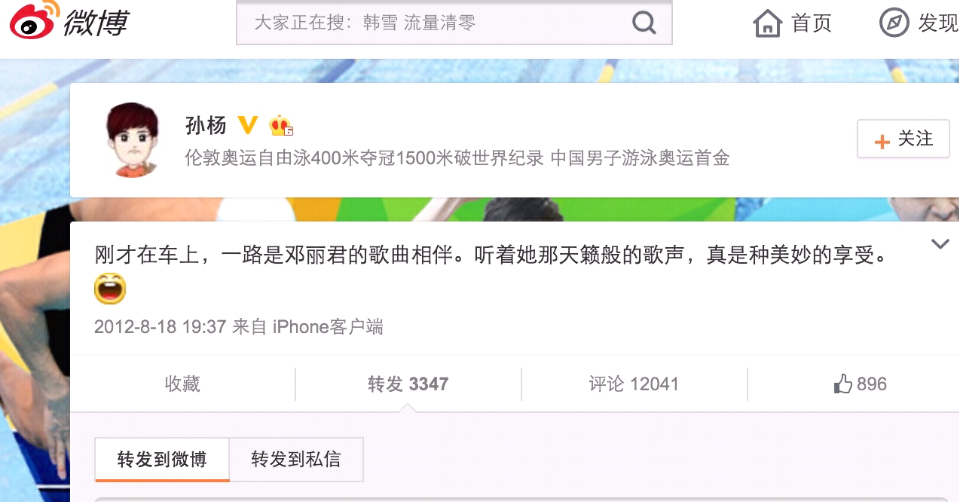The width and height of the screenshot is (959, 502).
Task: Click the laughing emoji in post
Action: [x=110, y=289]
